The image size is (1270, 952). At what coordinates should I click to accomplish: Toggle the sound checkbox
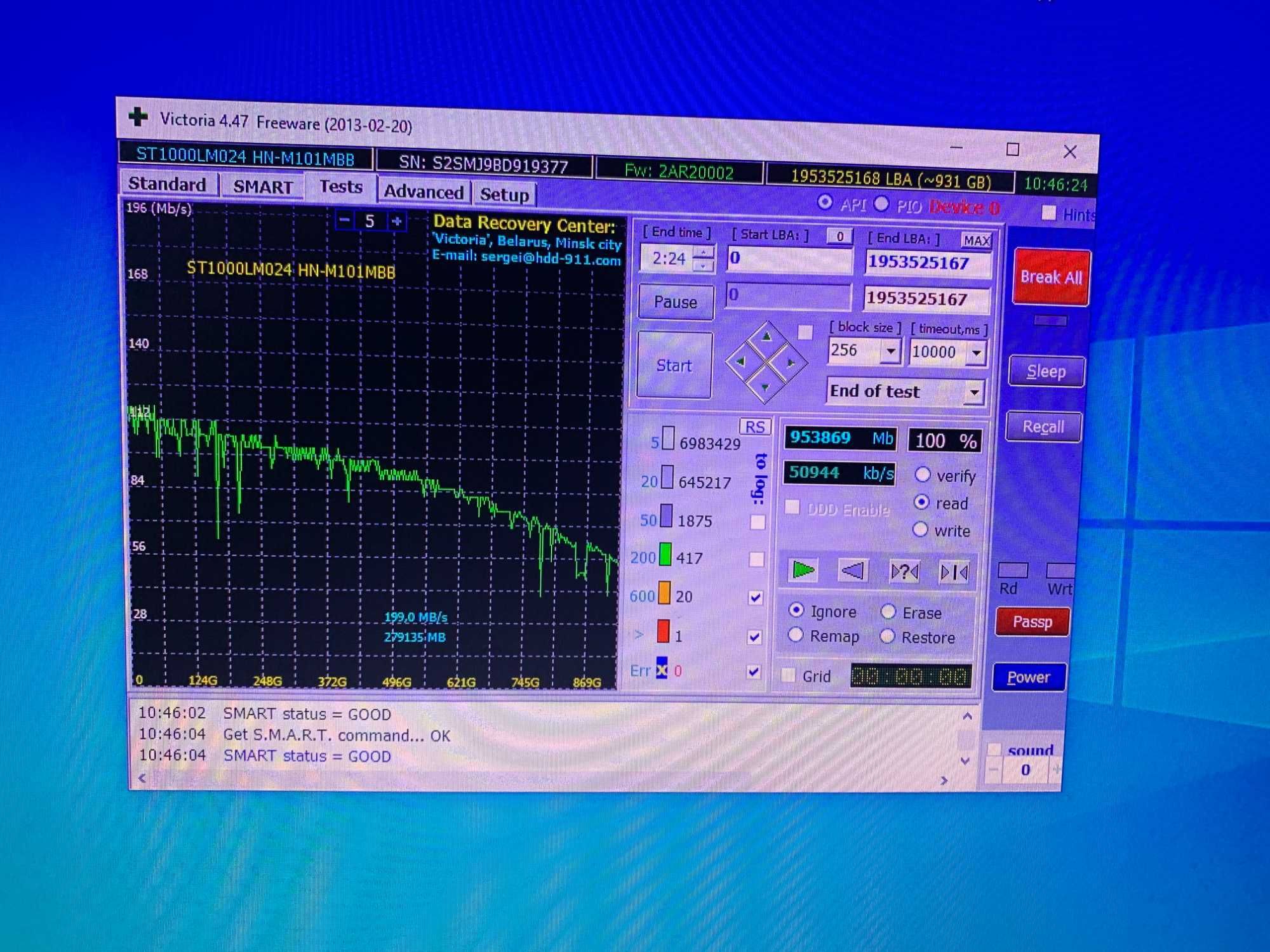(994, 750)
